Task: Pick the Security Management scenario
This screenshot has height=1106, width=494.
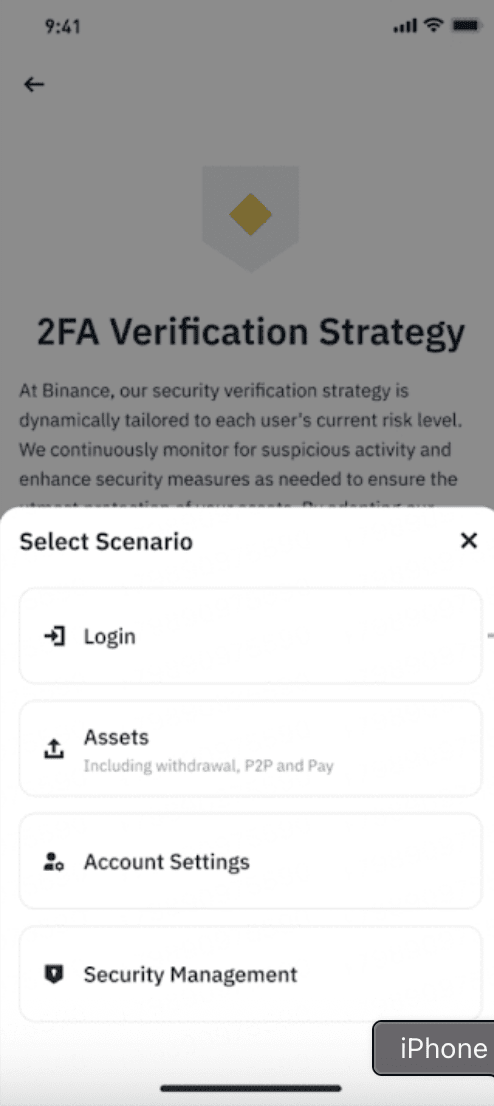Action: point(251,975)
